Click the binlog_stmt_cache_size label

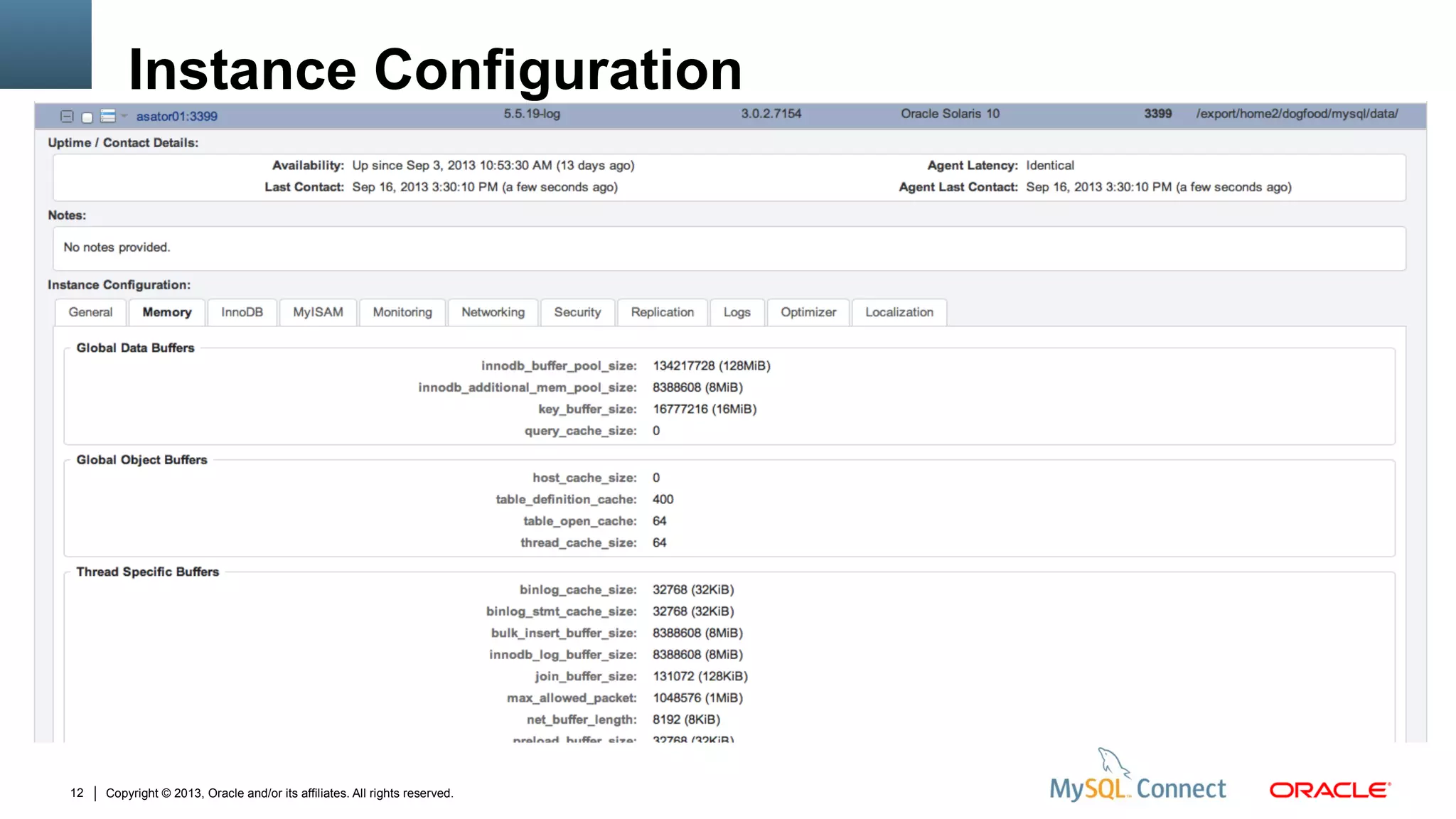(x=562, y=611)
